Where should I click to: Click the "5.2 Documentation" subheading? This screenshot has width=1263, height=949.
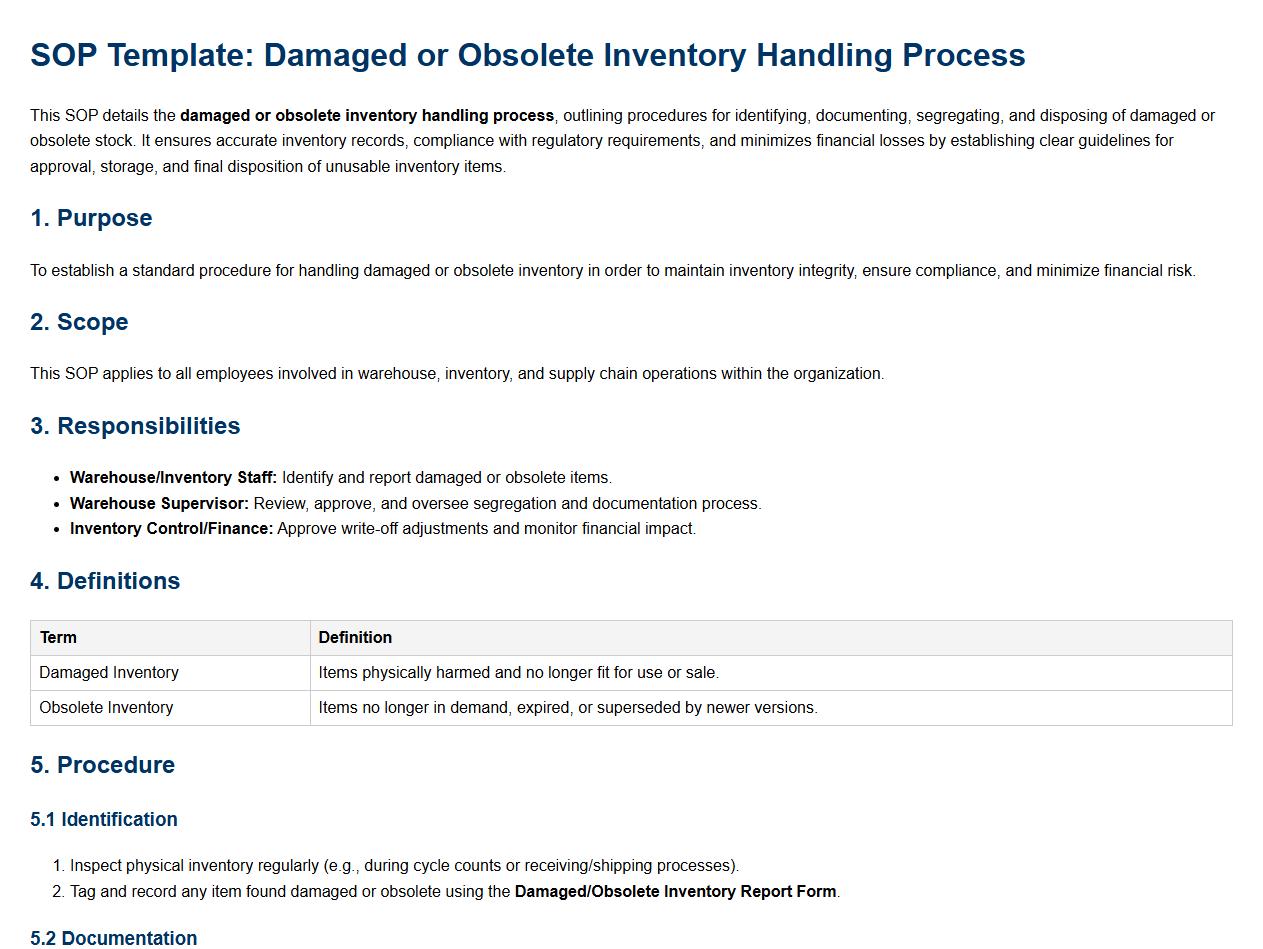point(113,938)
